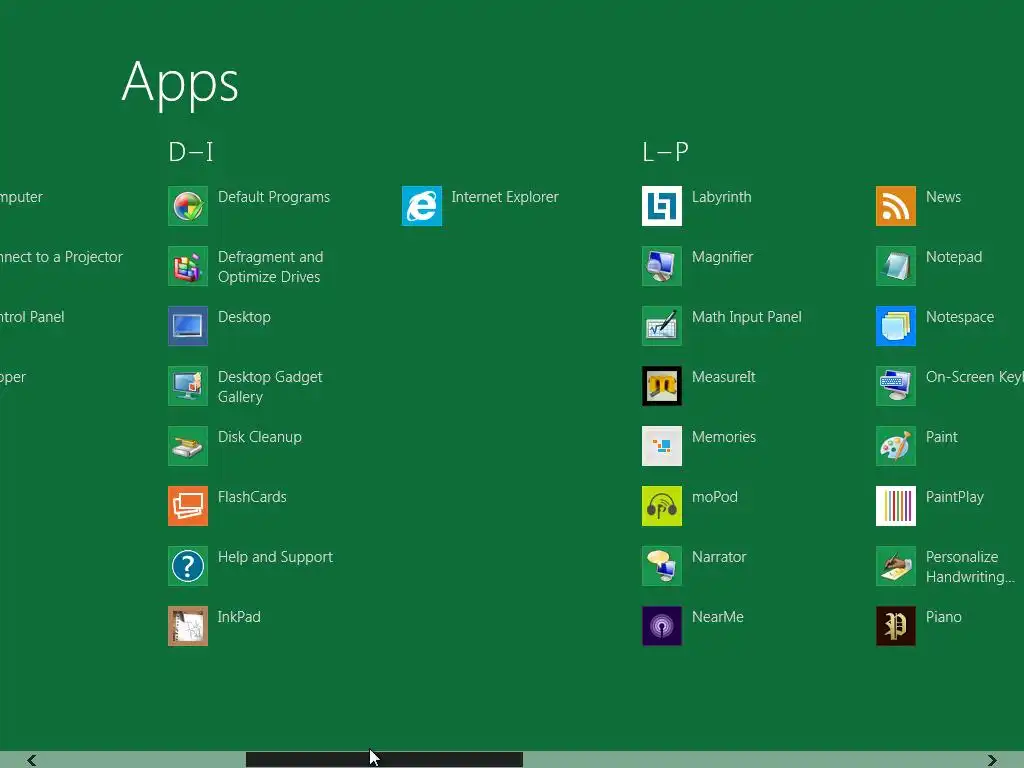Open the On-Screen Keyboard icon
1024x768 pixels.
click(x=896, y=386)
